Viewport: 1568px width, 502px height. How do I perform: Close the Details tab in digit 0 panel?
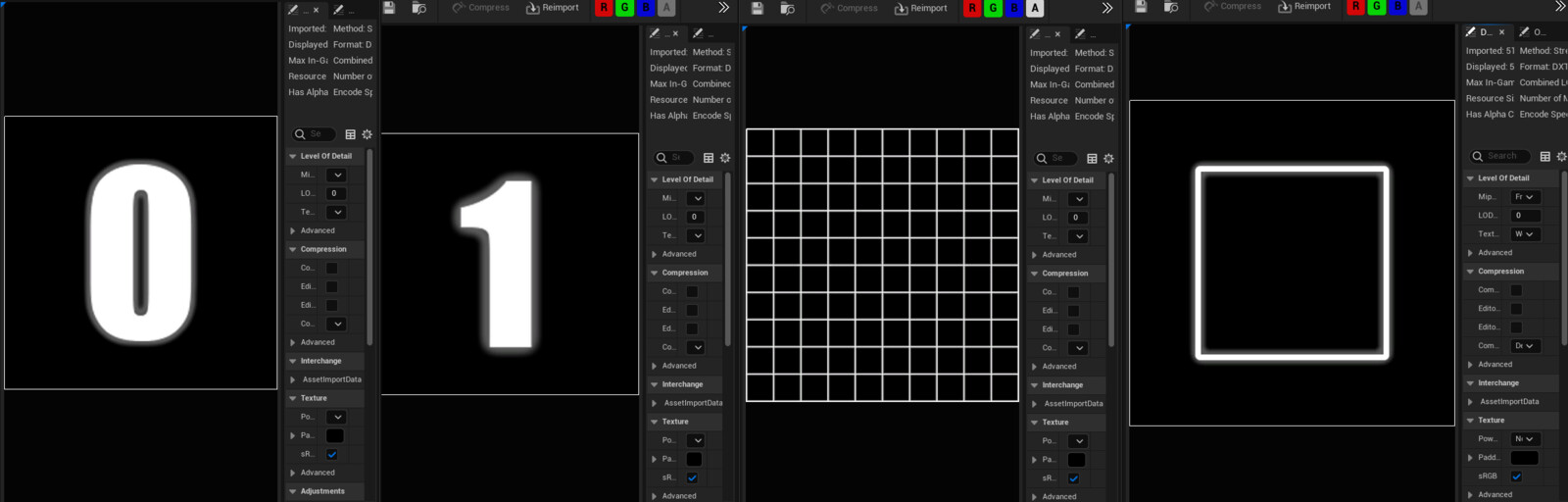pyautogui.click(x=316, y=10)
